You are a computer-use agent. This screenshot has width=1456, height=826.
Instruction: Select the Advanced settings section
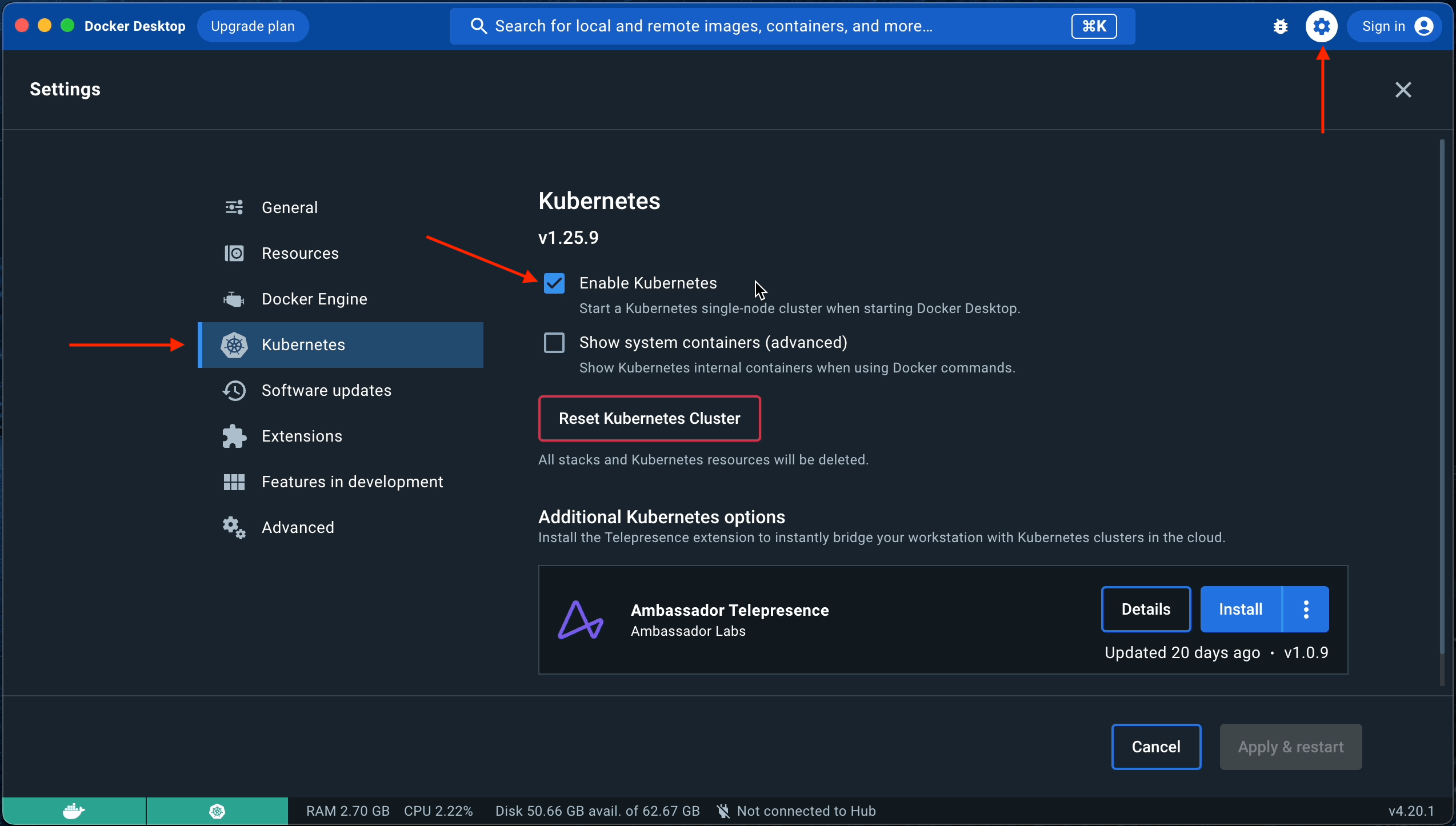click(x=233, y=527)
